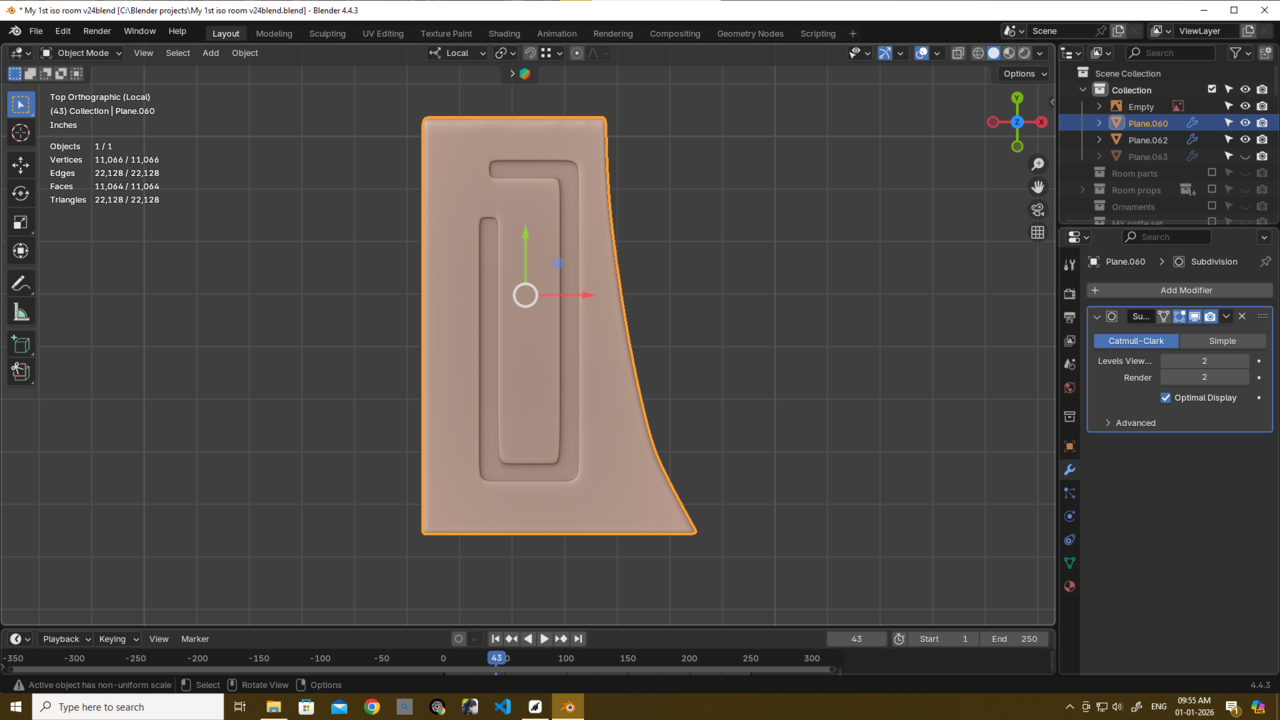Select the Rotate tool
Viewport: 1280px width, 720px height.
pos(21,193)
